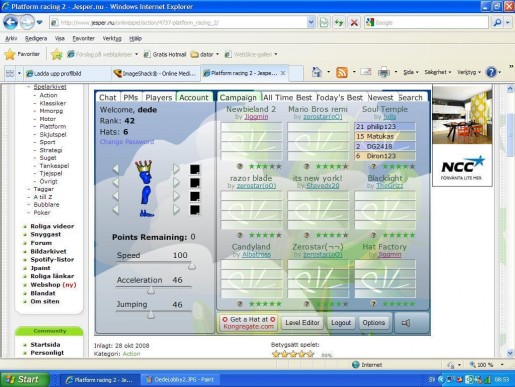Close the Platform racing 2 tab

pyautogui.click(x=283, y=73)
